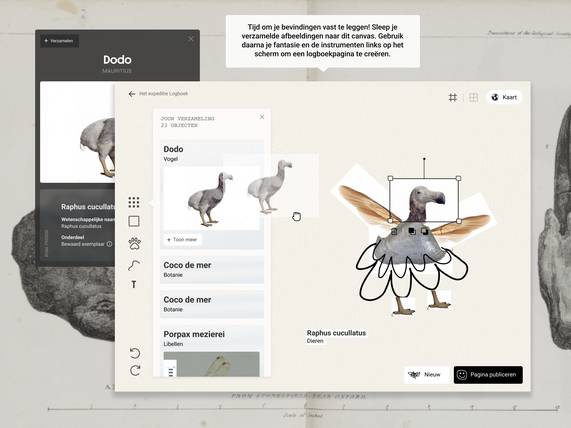Select the paw print stamp tool
This screenshot has height=428, width=571.
[134, 243]
